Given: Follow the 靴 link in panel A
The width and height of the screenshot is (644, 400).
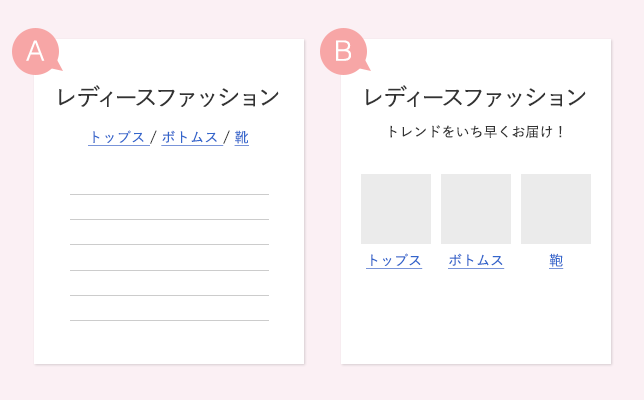Looking at the screenshot, I should pos(242,138).
